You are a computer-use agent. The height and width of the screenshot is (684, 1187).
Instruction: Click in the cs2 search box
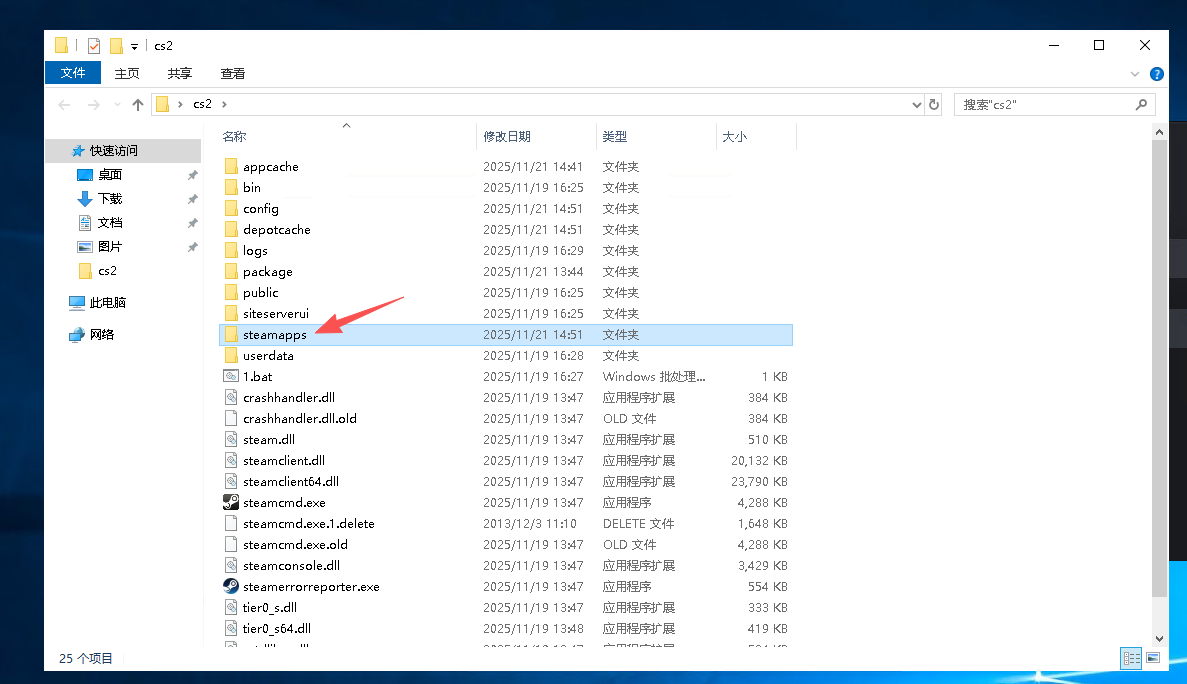[x=1045, y=105]
